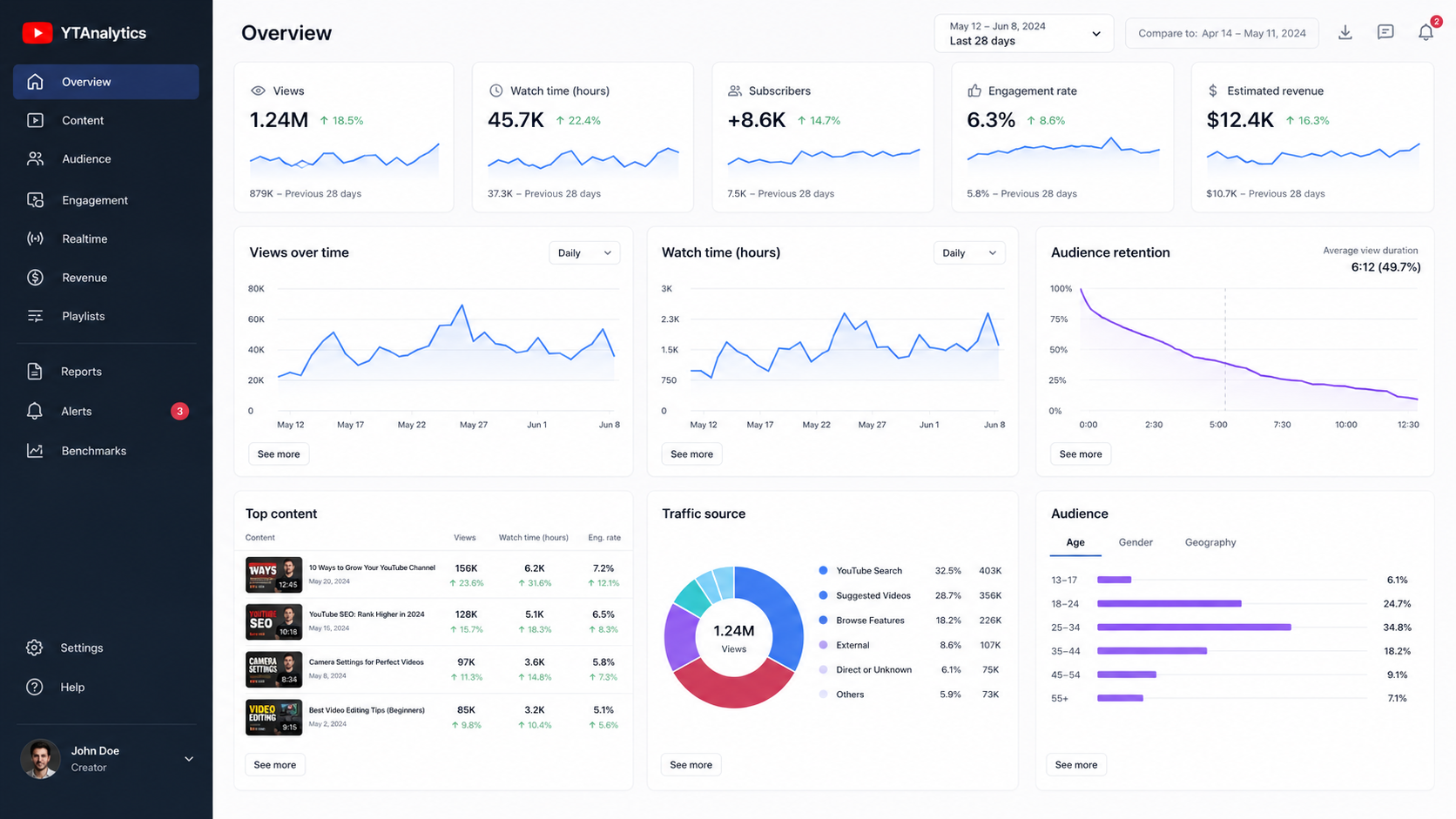
Task: Click the clock icon on Watch time card
Action: click(x=495, y=91)
